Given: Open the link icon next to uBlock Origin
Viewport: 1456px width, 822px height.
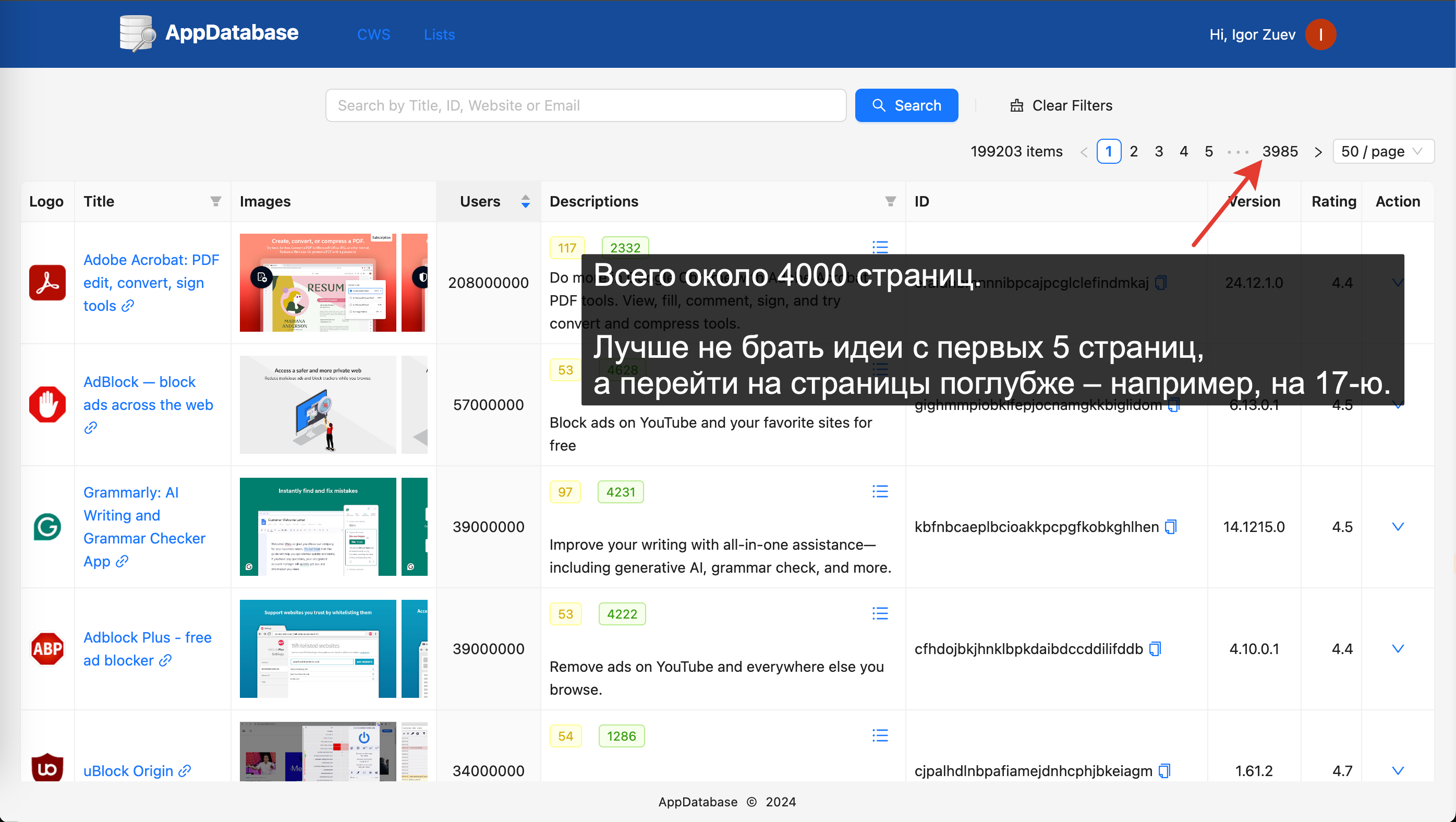Looking at the screenshot, I should tap(185, 771).
